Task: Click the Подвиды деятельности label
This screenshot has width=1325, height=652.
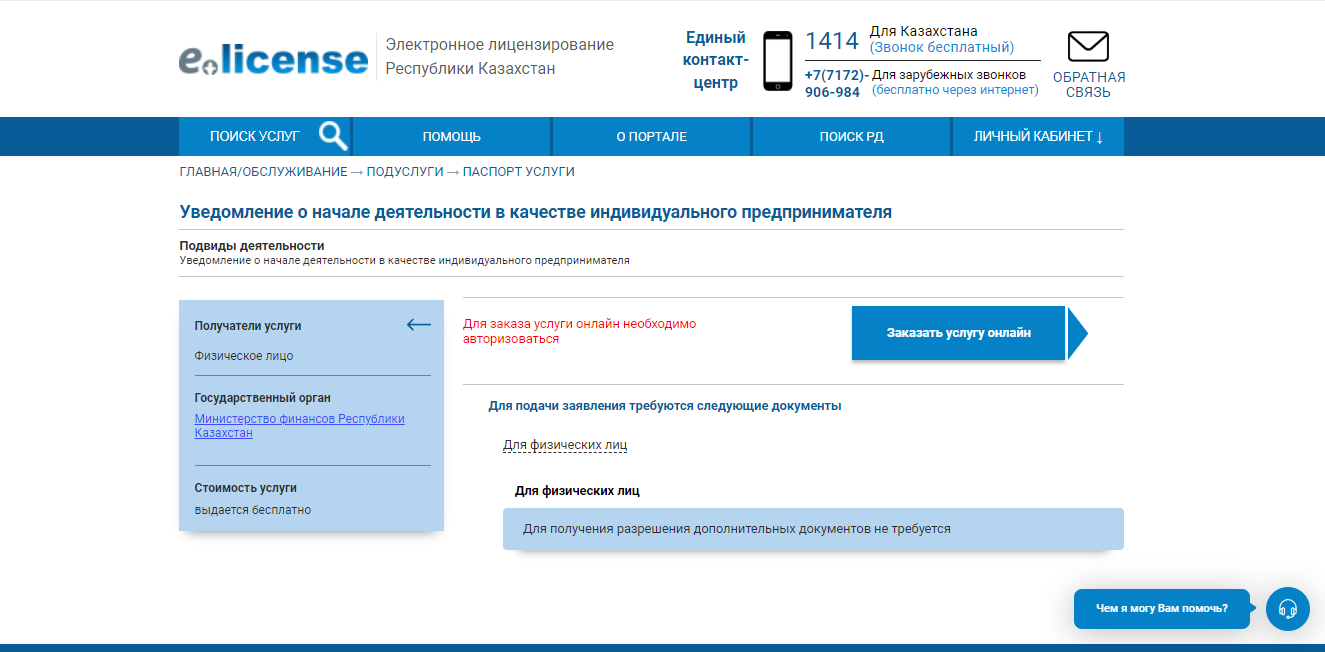Action: click(252, 246)
